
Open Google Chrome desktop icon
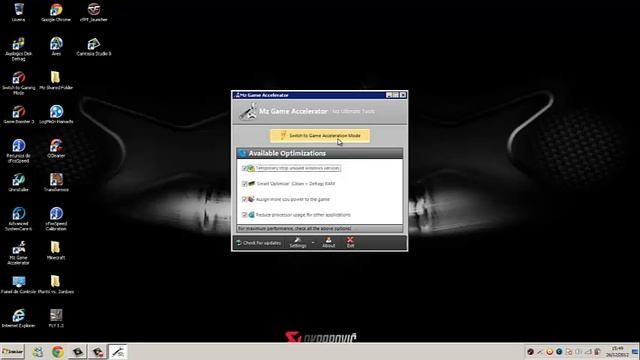56,12
